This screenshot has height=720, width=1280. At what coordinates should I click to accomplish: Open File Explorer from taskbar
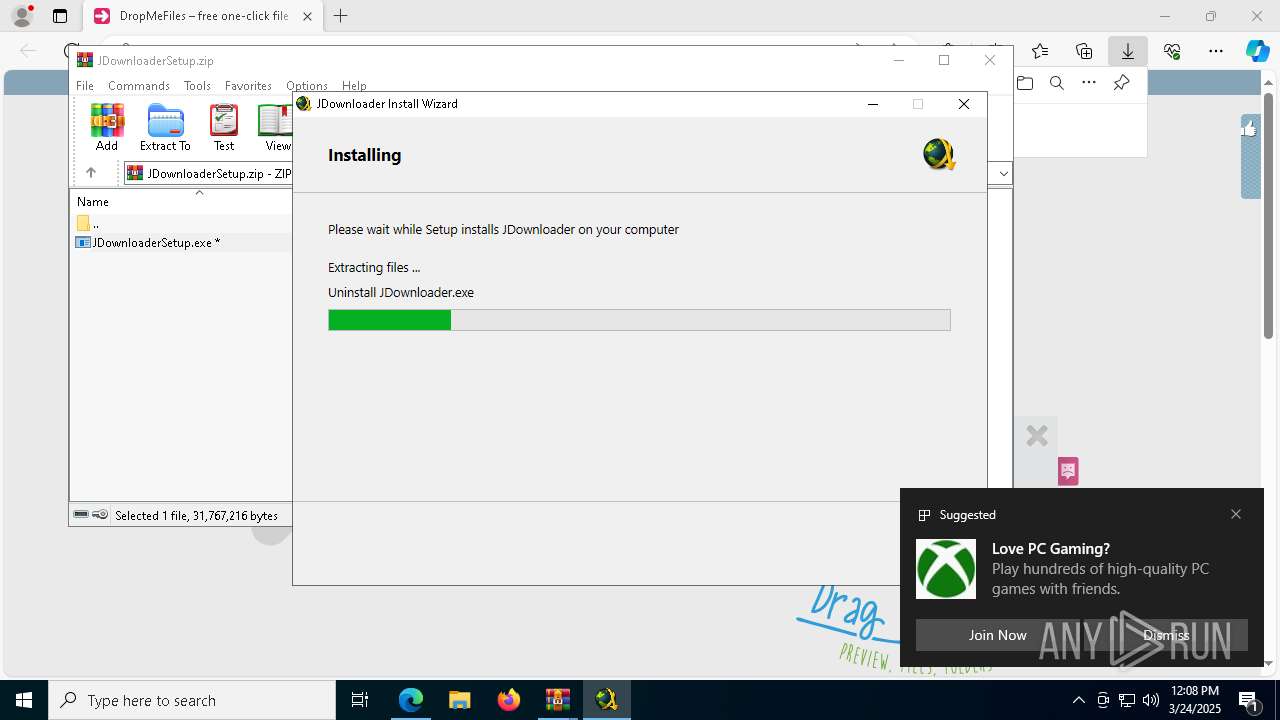tap(460, 700)
